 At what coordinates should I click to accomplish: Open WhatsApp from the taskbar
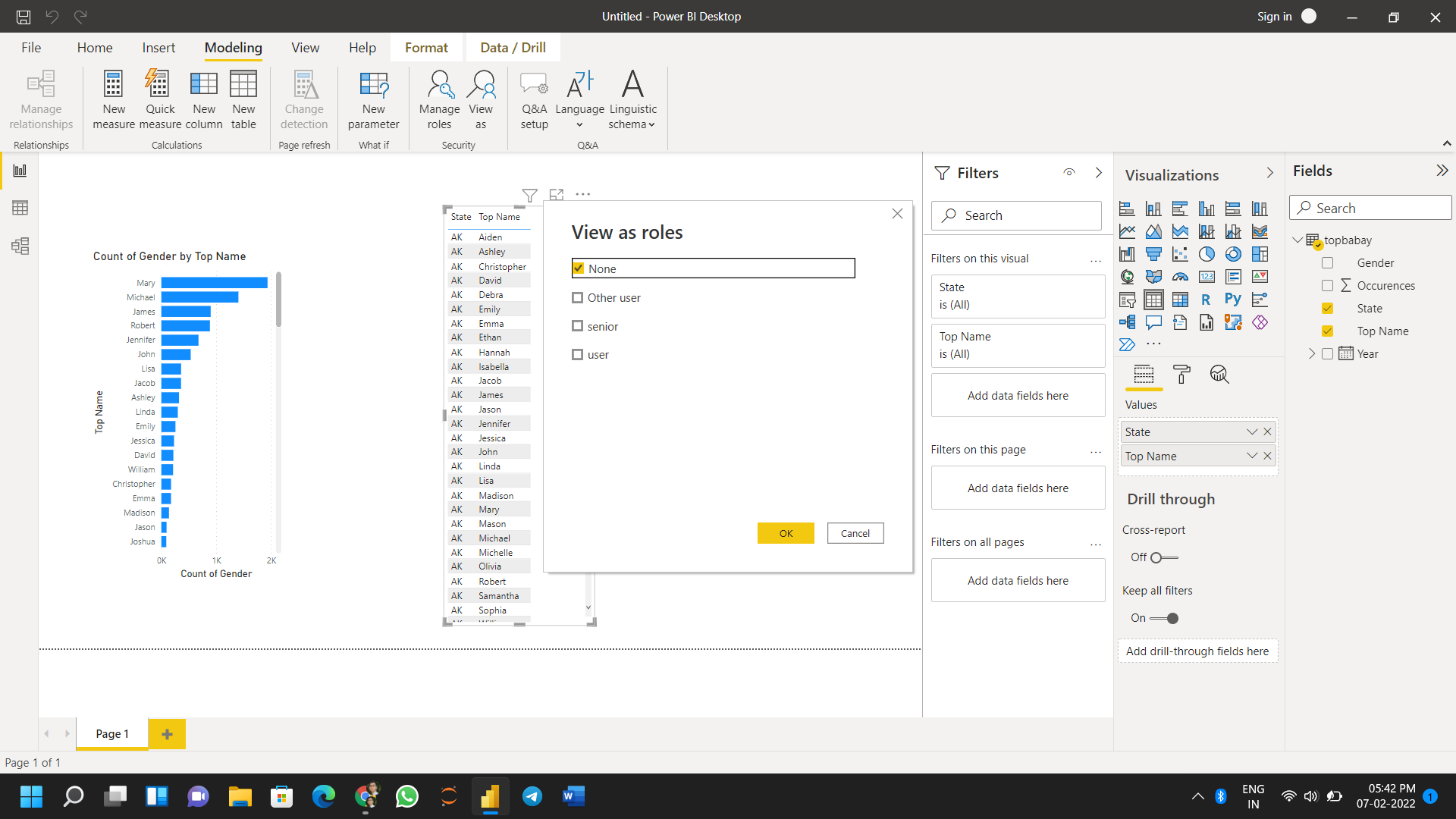pyautogui.click(x=406, y=796)
